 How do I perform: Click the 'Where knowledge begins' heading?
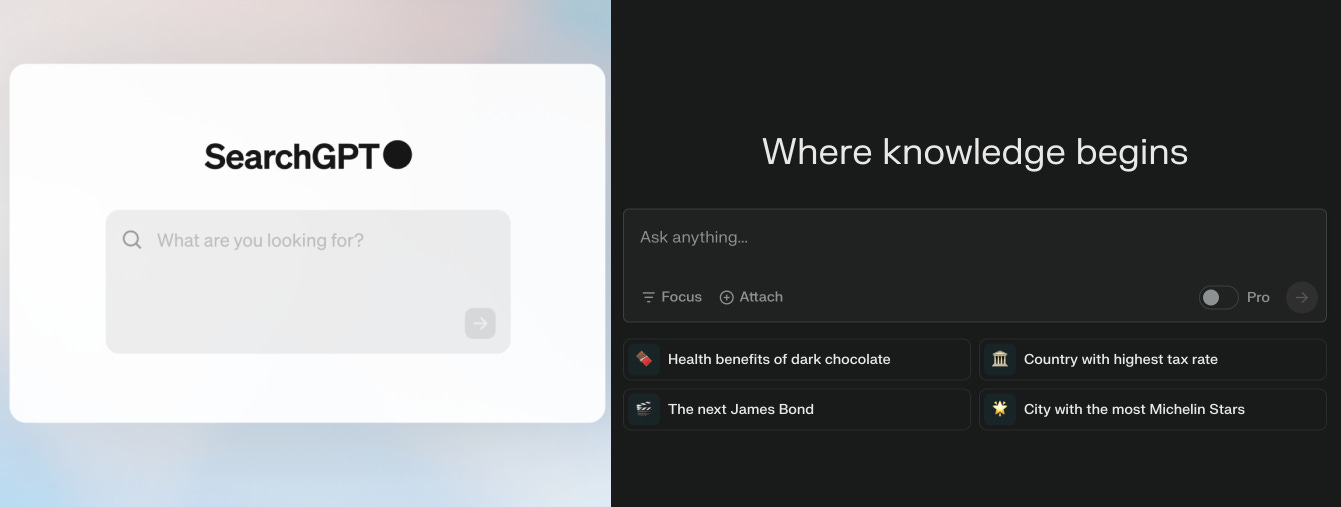click(x=975, y=152)
